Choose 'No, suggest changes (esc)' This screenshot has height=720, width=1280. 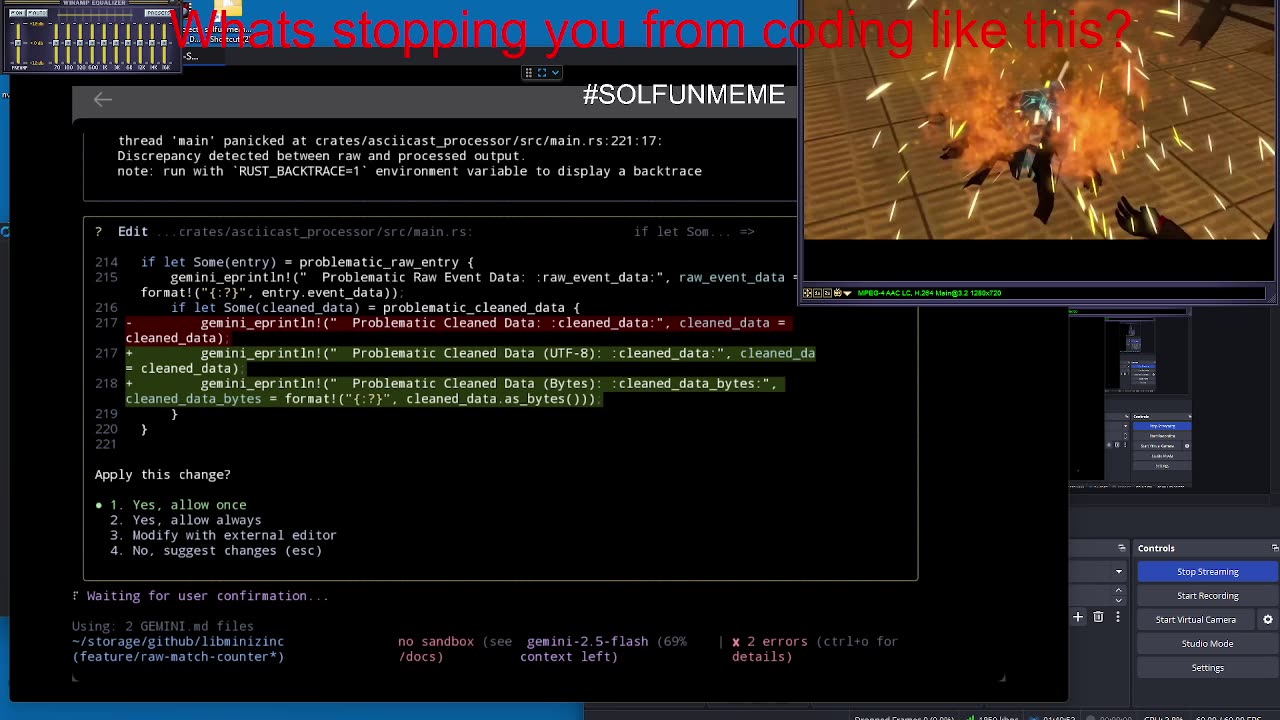216,550
